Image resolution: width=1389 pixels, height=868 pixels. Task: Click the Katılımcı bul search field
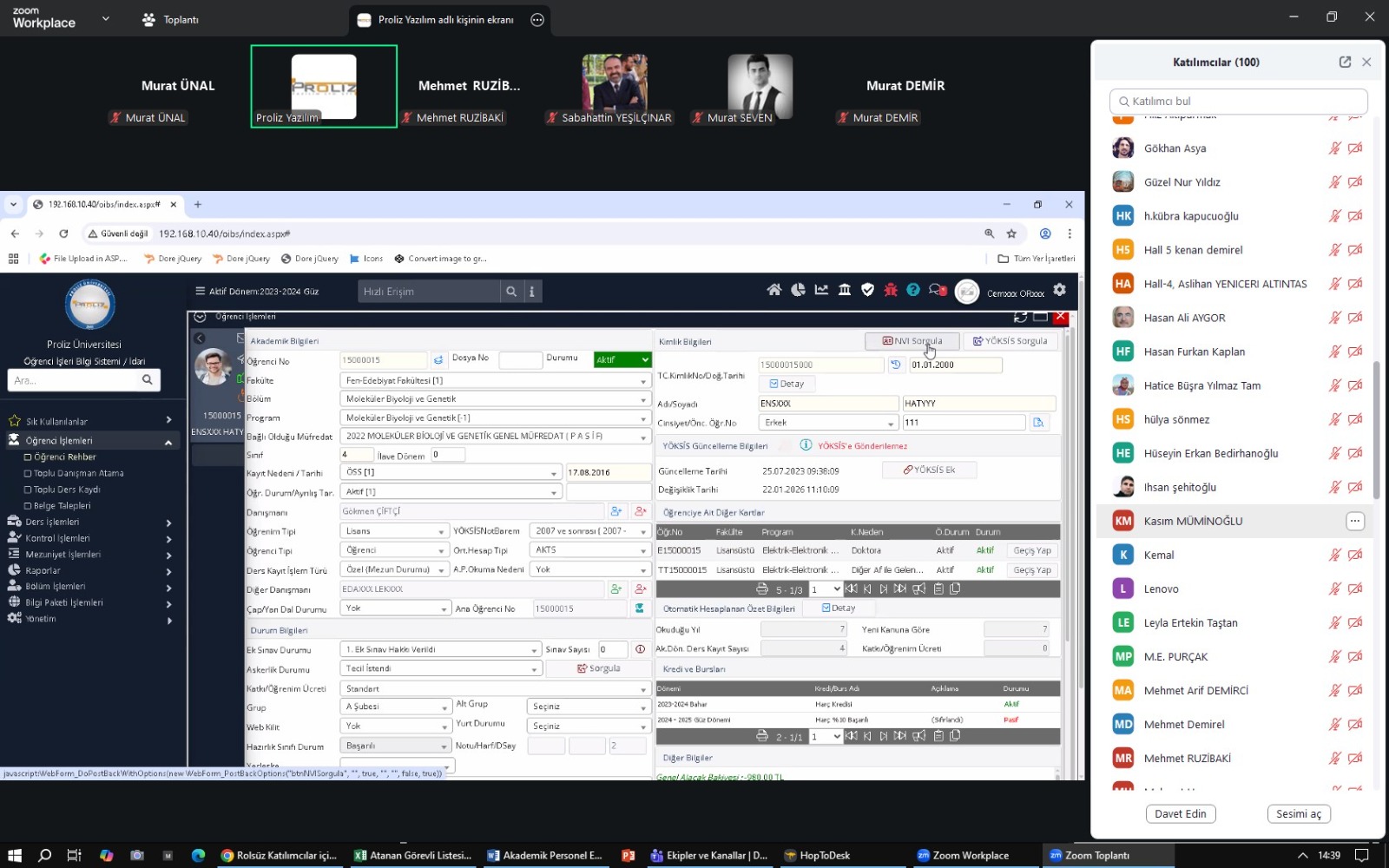tap(1238, 102)
